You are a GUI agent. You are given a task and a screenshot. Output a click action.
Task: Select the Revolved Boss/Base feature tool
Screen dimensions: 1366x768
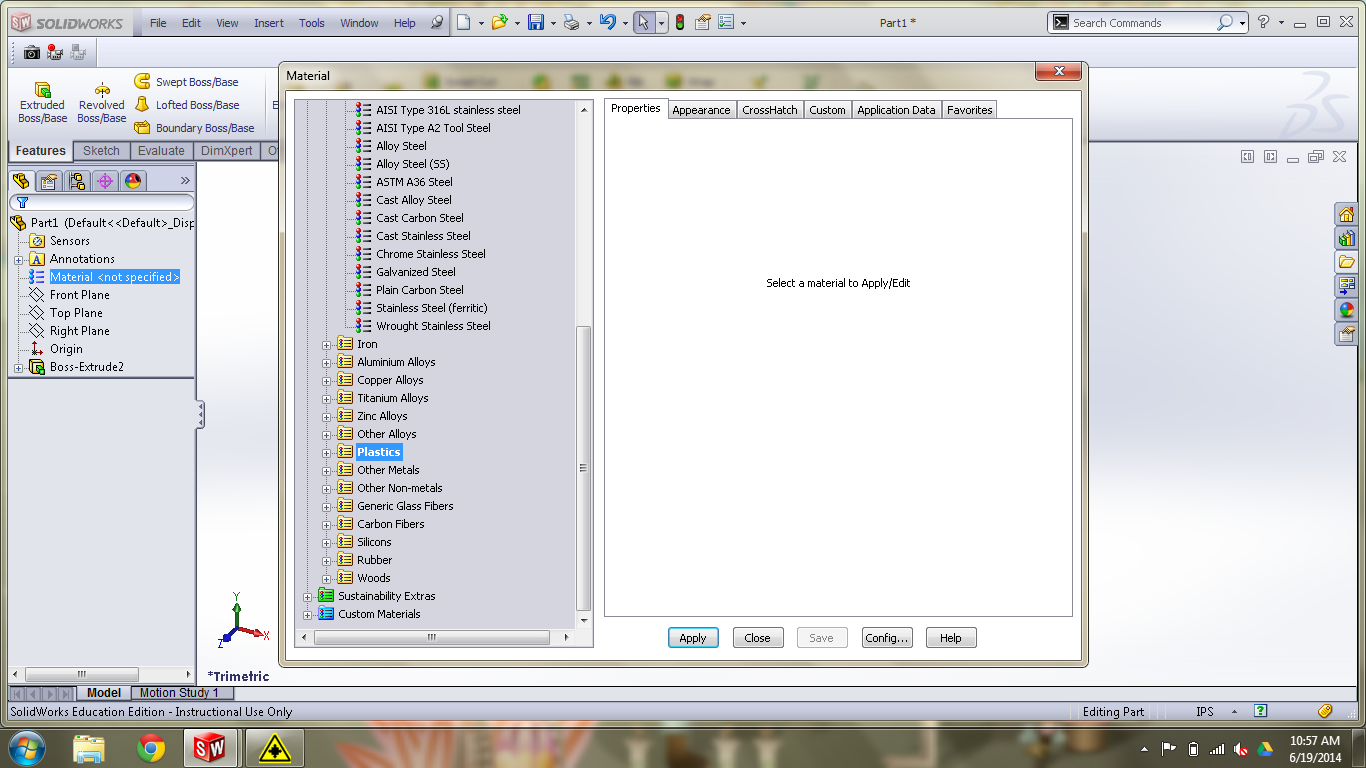coord(101,100)
